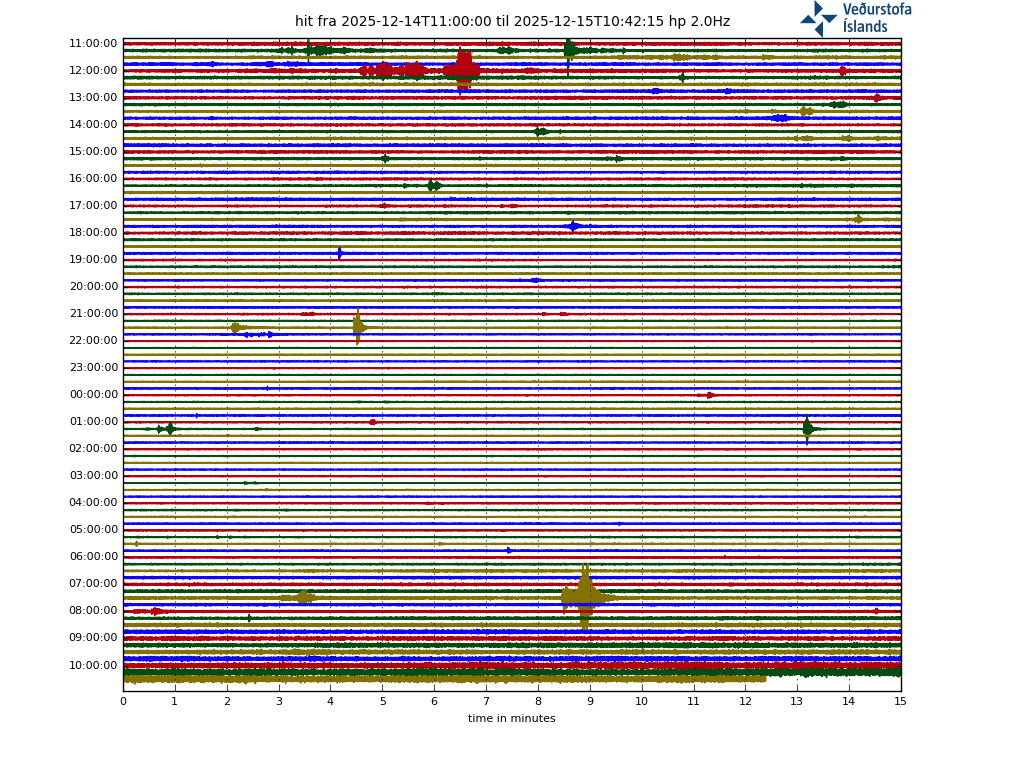The image size is (1024, 768).
Task: Select the 00:00:00 midnight time label
Action: pos(93,395)
